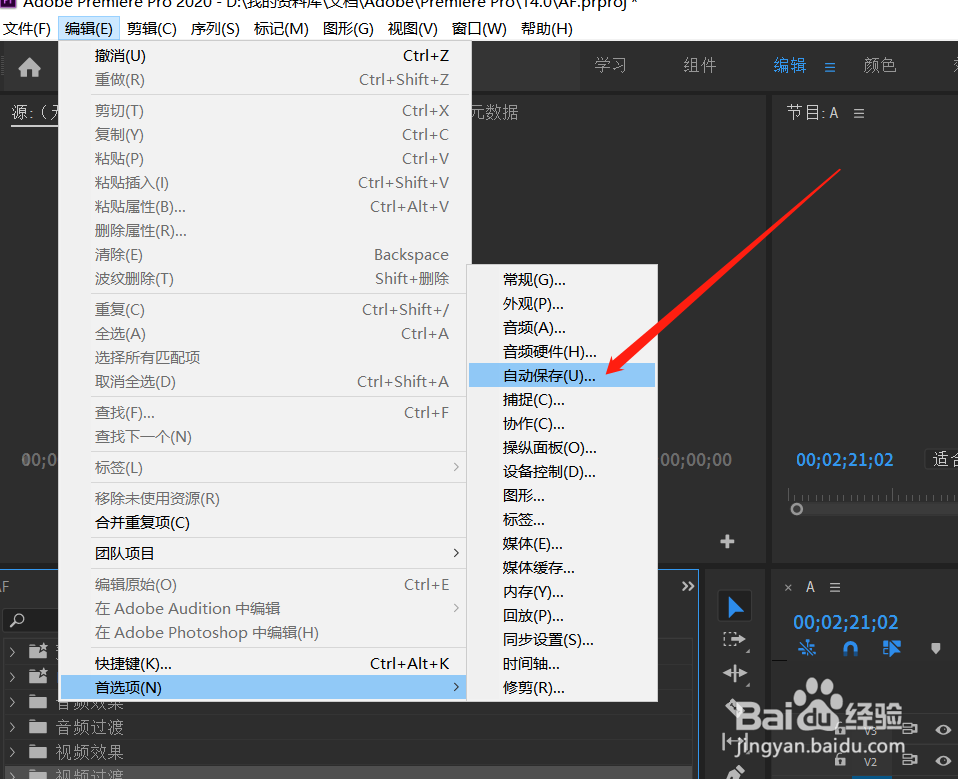Viewport: 958px width, 779px height.
Task: Open the 剪辑(C) menu
Action: coord(152,29)
